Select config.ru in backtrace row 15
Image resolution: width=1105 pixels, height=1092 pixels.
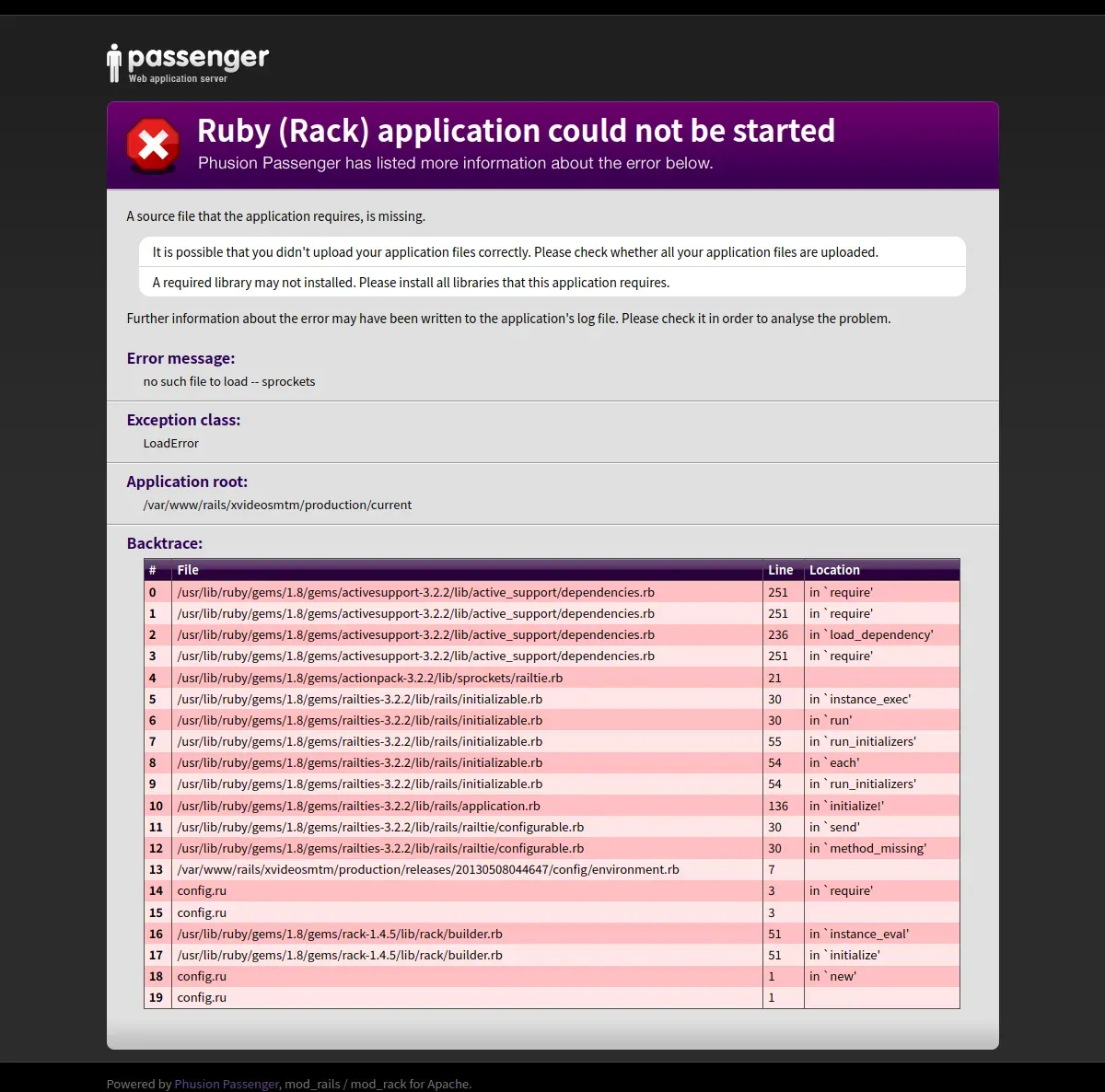pyautogui.click(x=202, y=912)
